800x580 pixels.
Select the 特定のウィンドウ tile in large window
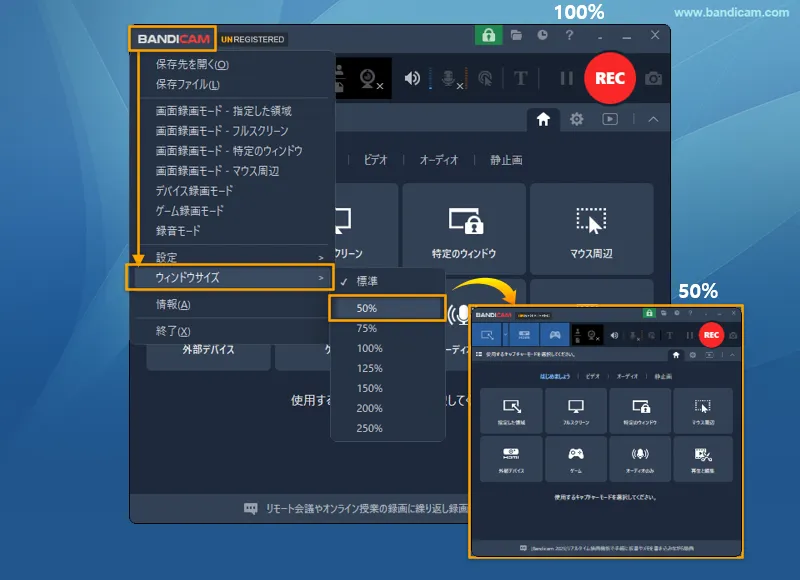(464, 229)
